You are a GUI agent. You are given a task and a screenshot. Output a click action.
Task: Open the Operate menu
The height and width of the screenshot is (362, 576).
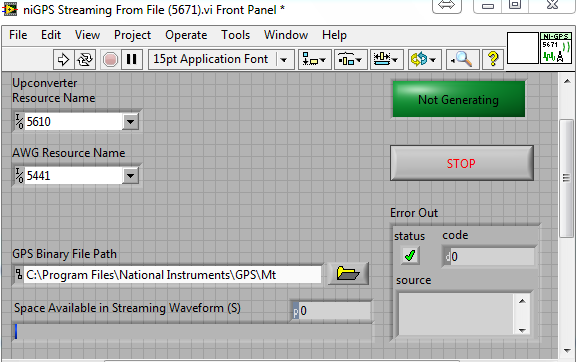186,35
